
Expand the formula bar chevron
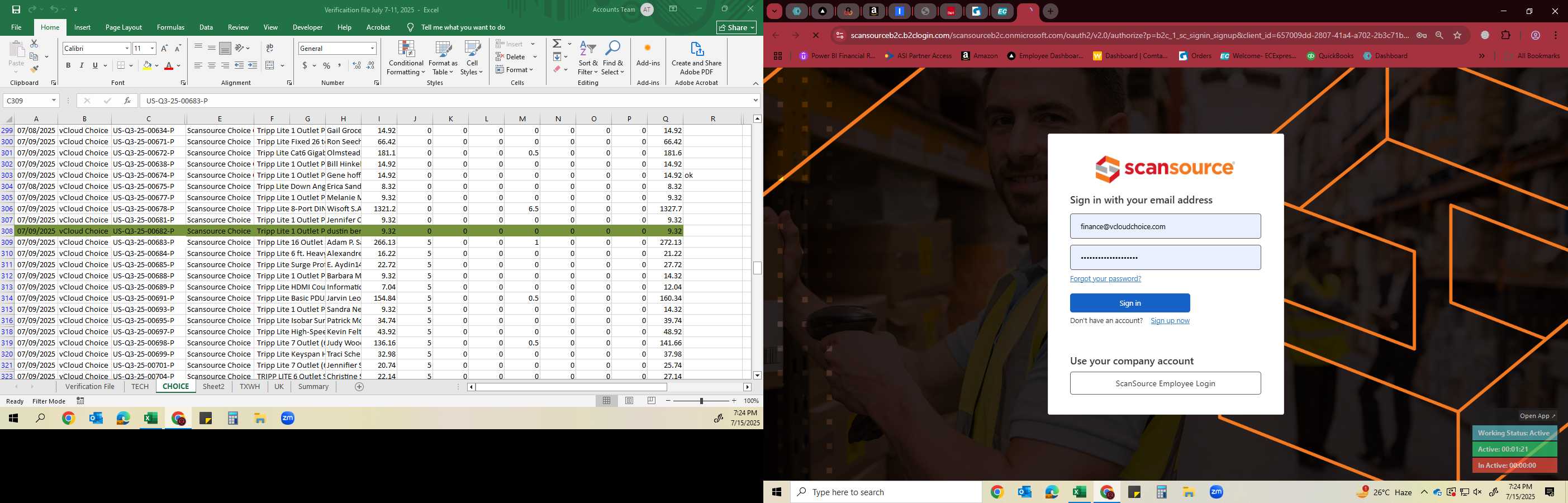[756, 101]
